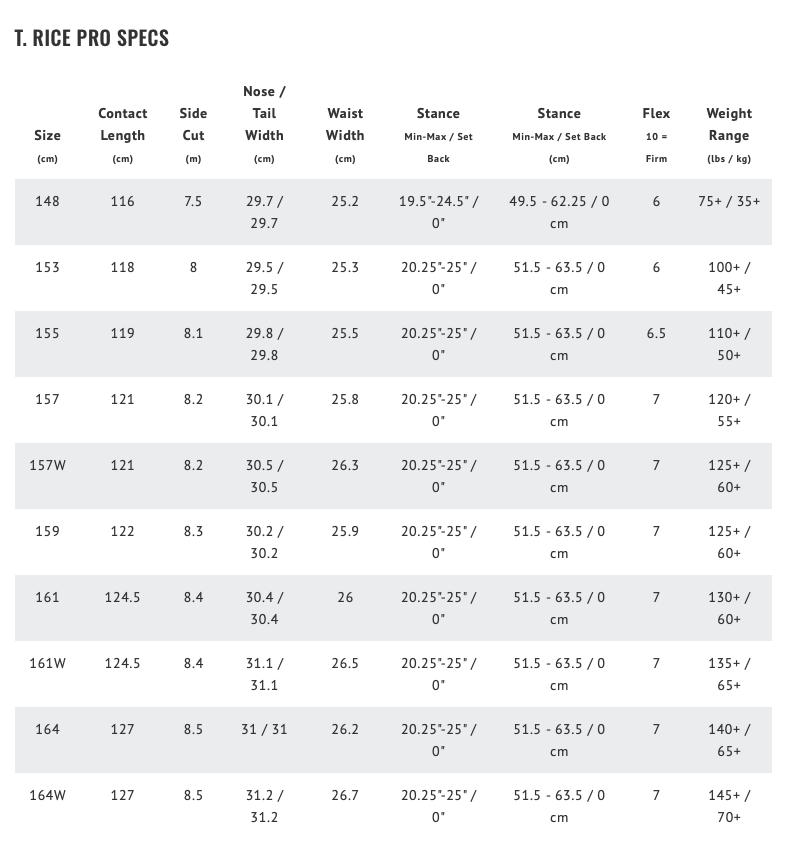The height and width of the screenshot is (856, 786).
Task: Click the 31 / 31 nose width cell
Action: pyautogui.click(x=264, y=729)
